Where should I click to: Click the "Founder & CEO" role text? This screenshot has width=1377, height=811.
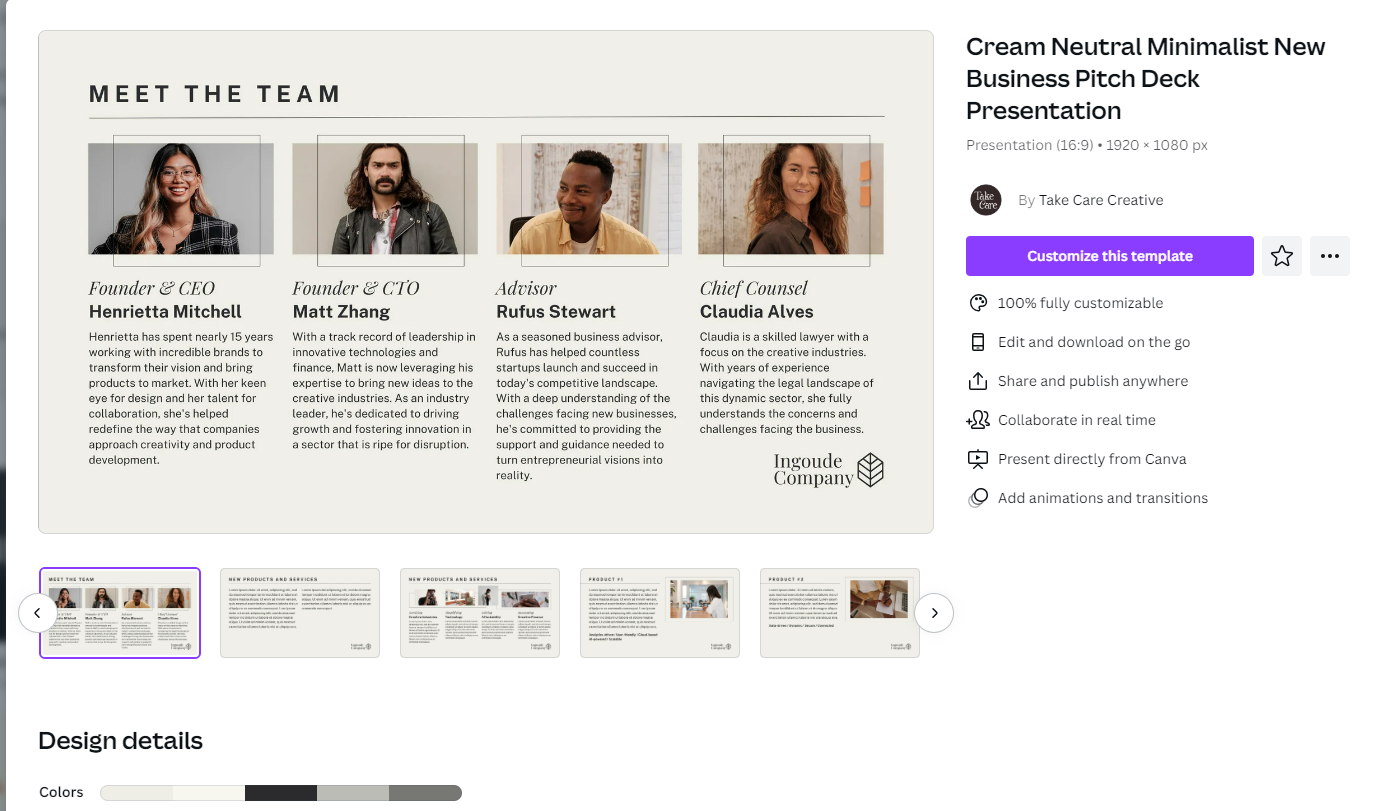pyautogui.click(x=152, y=288)
